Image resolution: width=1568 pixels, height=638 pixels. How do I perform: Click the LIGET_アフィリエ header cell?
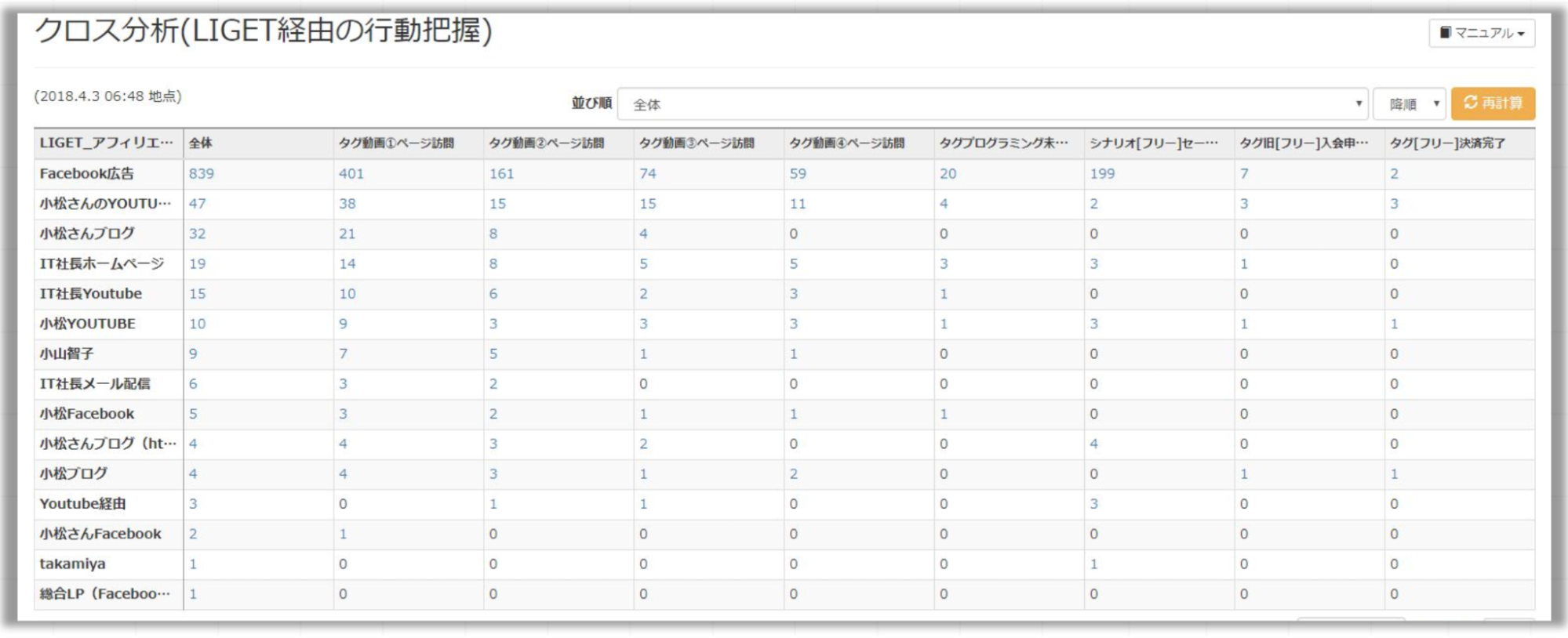[x=107, y=143]
